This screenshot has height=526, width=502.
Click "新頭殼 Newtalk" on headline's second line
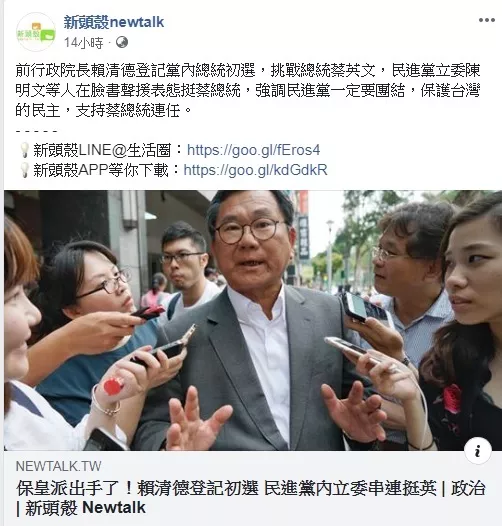[85, 508]
